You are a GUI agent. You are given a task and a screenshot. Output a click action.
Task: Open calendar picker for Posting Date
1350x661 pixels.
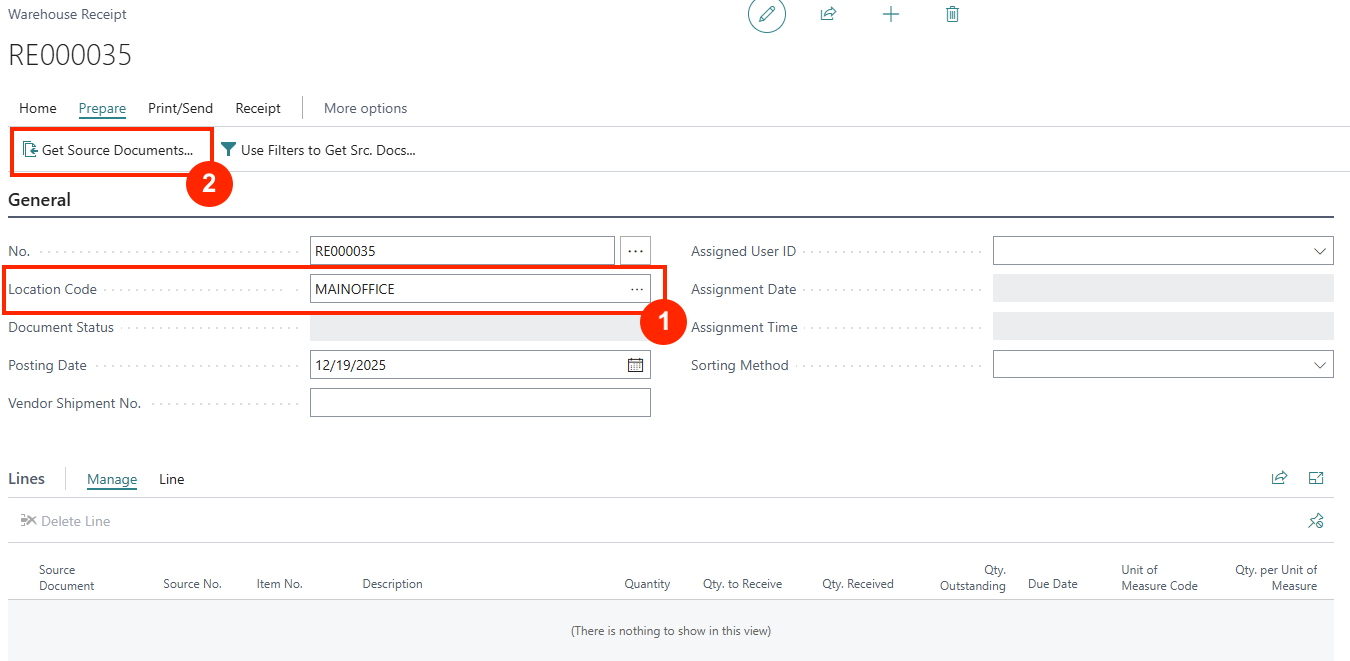[x=635, y=365]
